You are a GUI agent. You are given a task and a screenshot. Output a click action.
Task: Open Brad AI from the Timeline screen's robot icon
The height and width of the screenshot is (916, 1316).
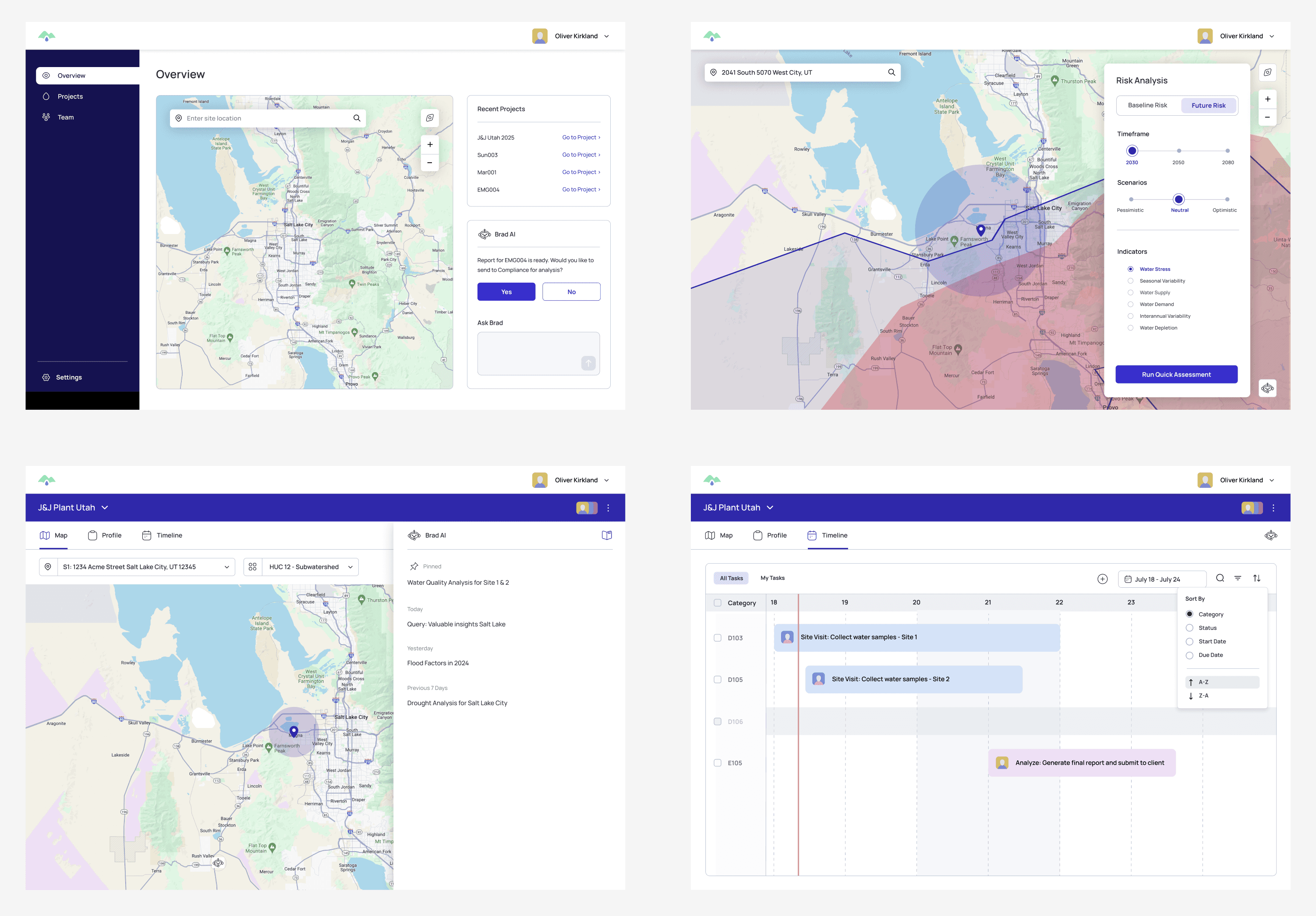[x=1271, y=535]
